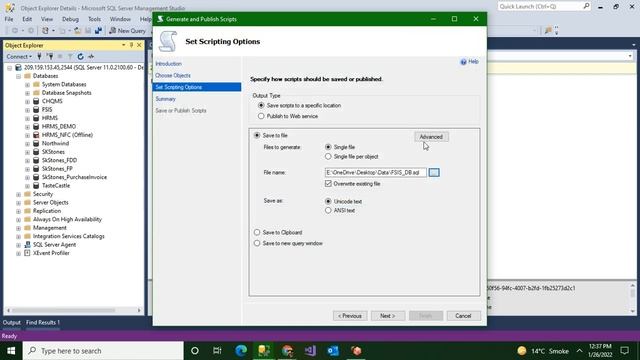Click the filter icon in Object Explorer
640x360 pixels.
pos(70,56)
